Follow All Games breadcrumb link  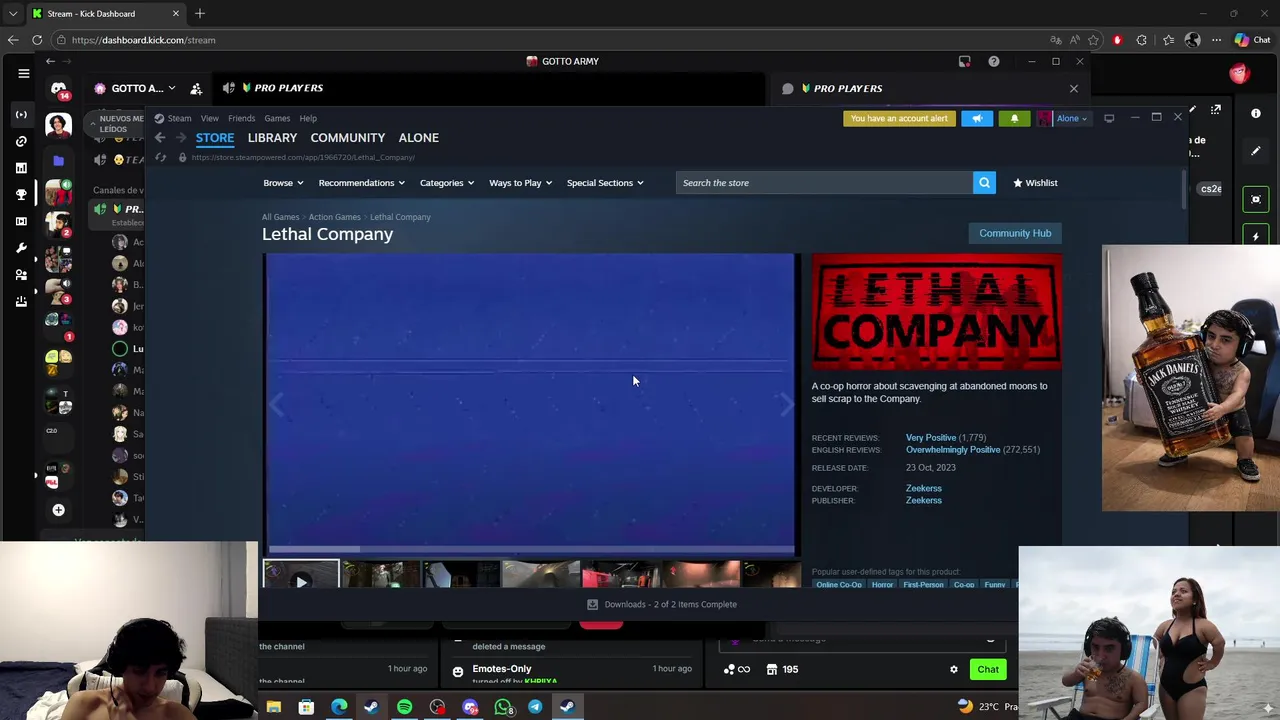pyautogui.click(x=280, y=217)
